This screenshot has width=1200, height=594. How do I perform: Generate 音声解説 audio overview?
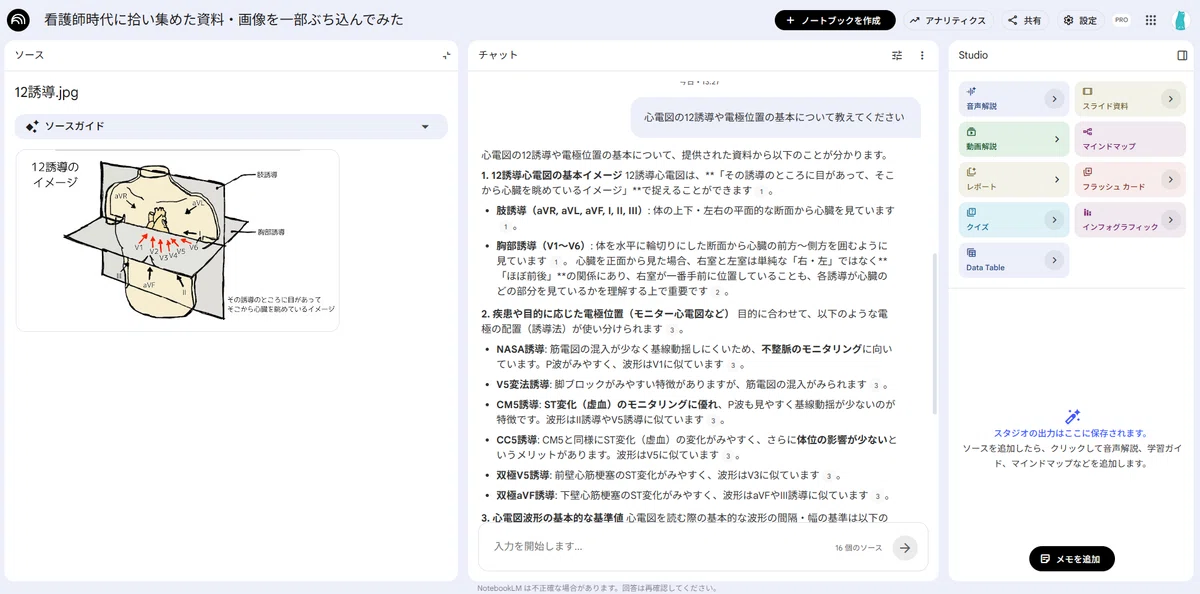pos(1014,97)
